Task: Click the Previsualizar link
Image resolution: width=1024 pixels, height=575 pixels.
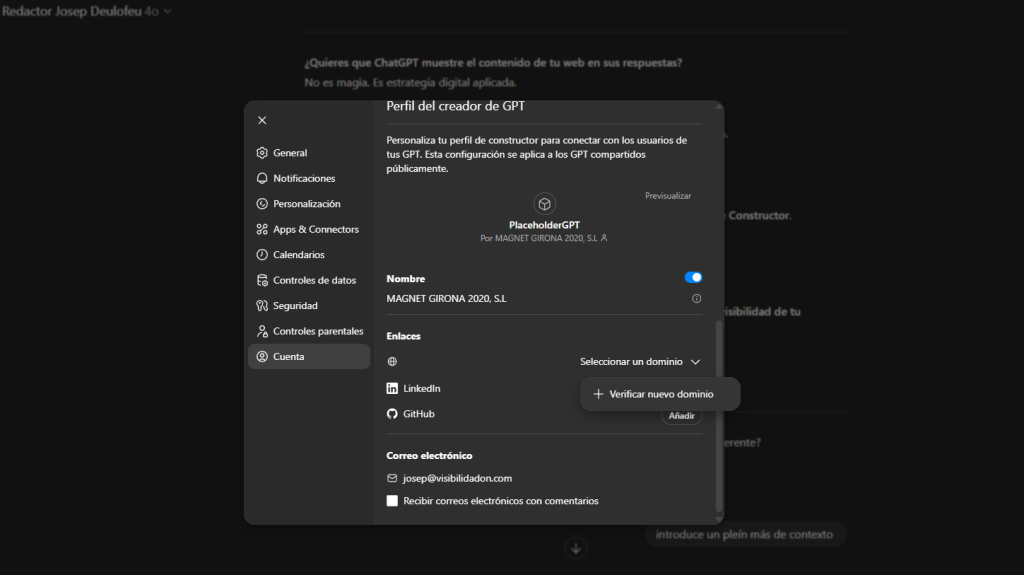Action: [667, 196]
